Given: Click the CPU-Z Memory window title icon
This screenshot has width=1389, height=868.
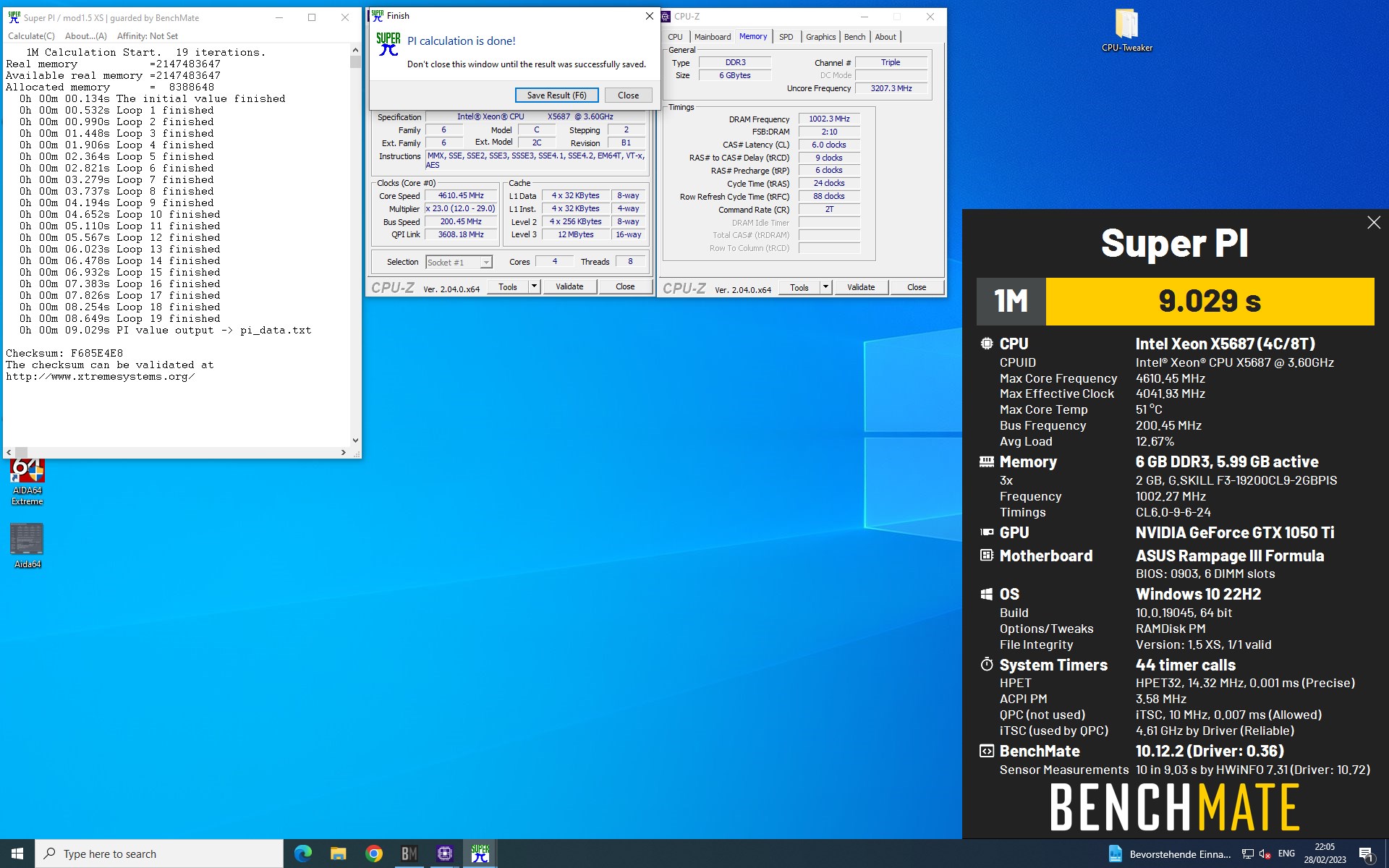Looking at the screenshot, I should (x=666, y=16).
